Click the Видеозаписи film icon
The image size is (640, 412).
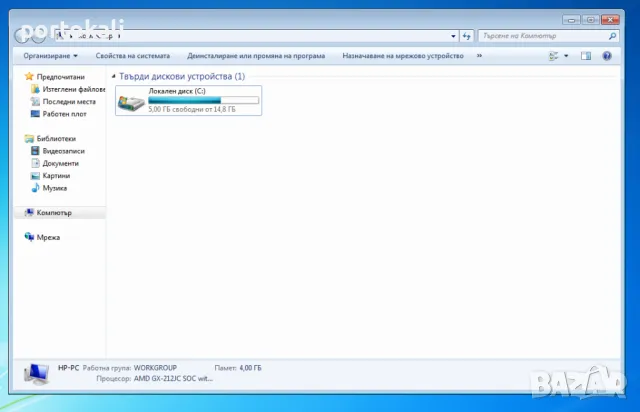pyautogui.click(x=36, y=151)
